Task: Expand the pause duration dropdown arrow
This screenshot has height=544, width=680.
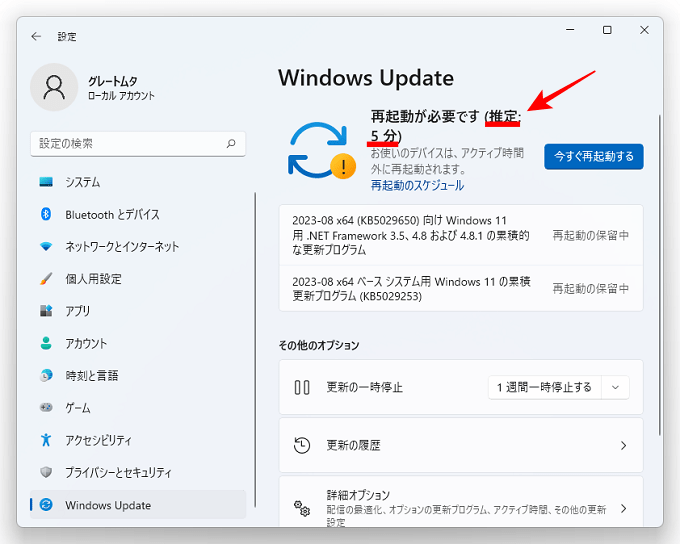Action: [x=615, y=387]
